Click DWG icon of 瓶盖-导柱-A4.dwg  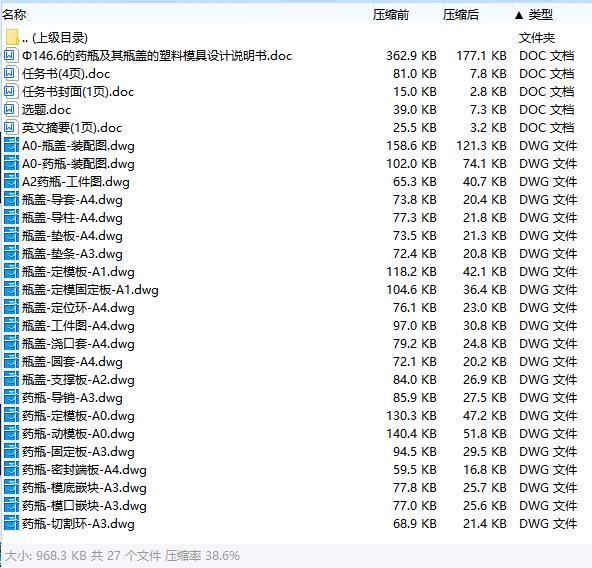[x=11, y=218]
